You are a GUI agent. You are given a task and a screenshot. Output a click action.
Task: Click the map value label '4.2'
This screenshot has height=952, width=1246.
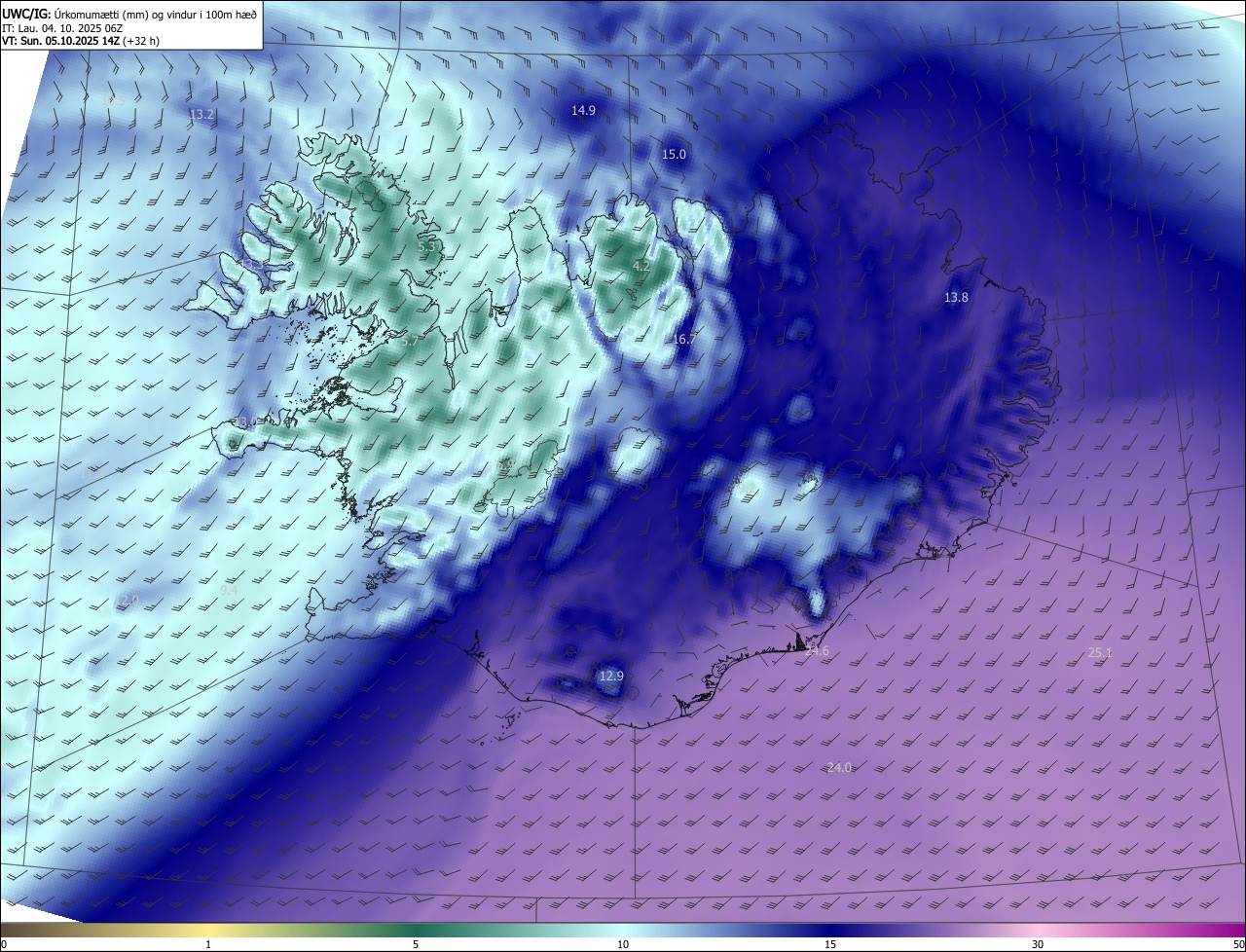click(x=641, y=266)
